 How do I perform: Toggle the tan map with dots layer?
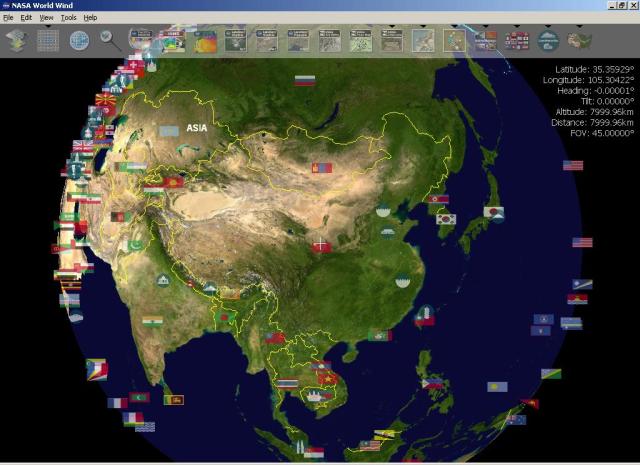click(454, 40)
